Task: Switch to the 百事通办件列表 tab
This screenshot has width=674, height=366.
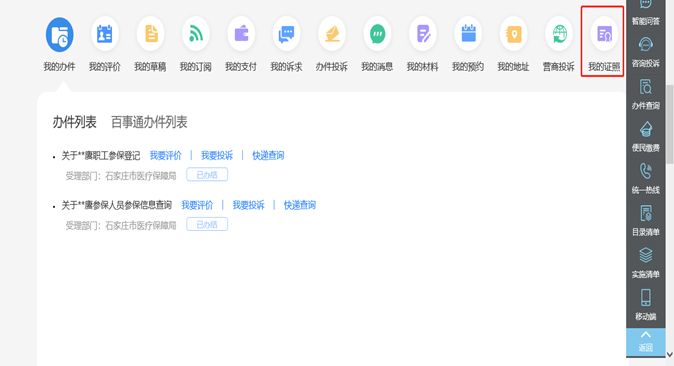Action: tap(149, 123)
